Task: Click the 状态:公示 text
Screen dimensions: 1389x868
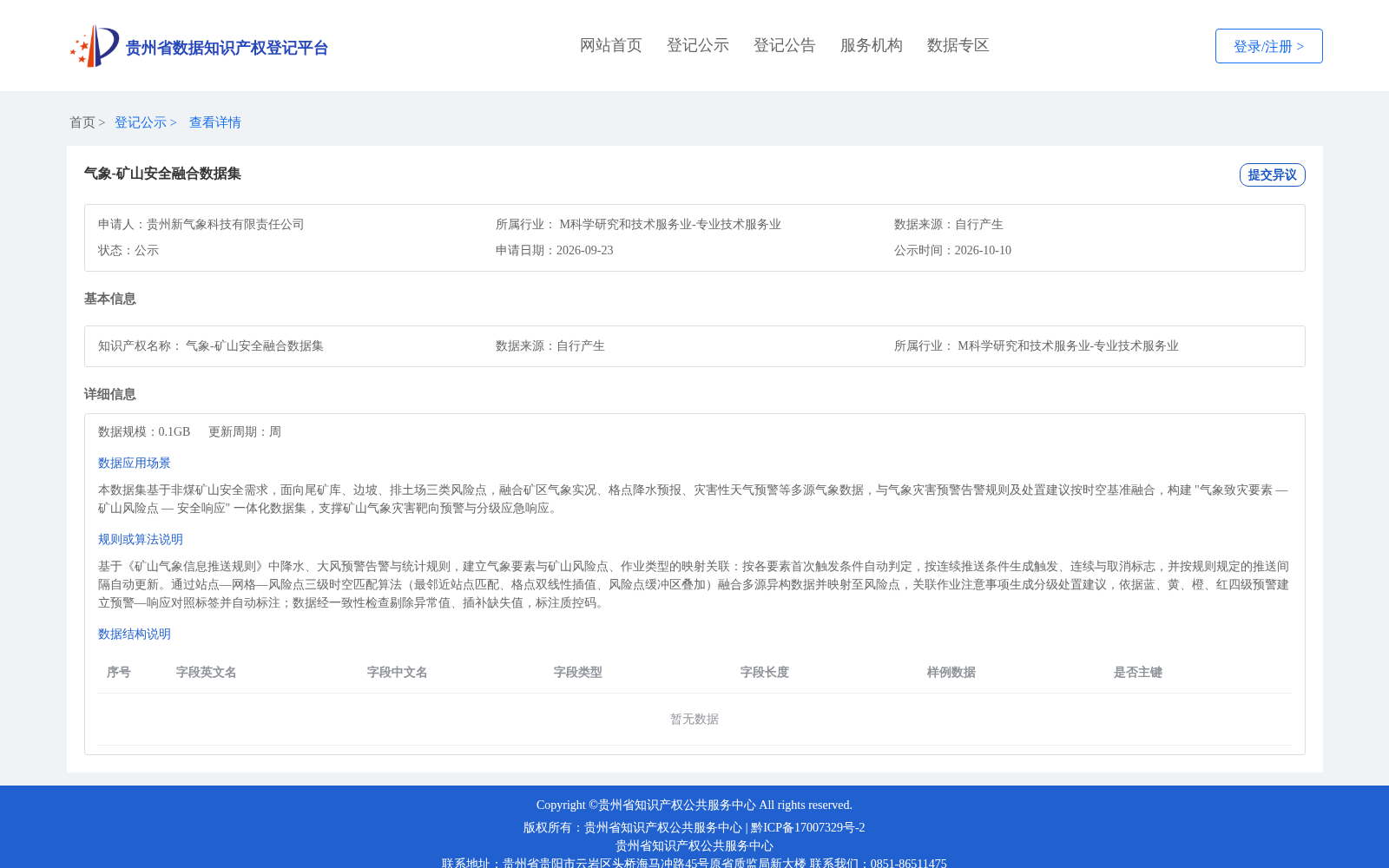Action: tap(128, 250)
